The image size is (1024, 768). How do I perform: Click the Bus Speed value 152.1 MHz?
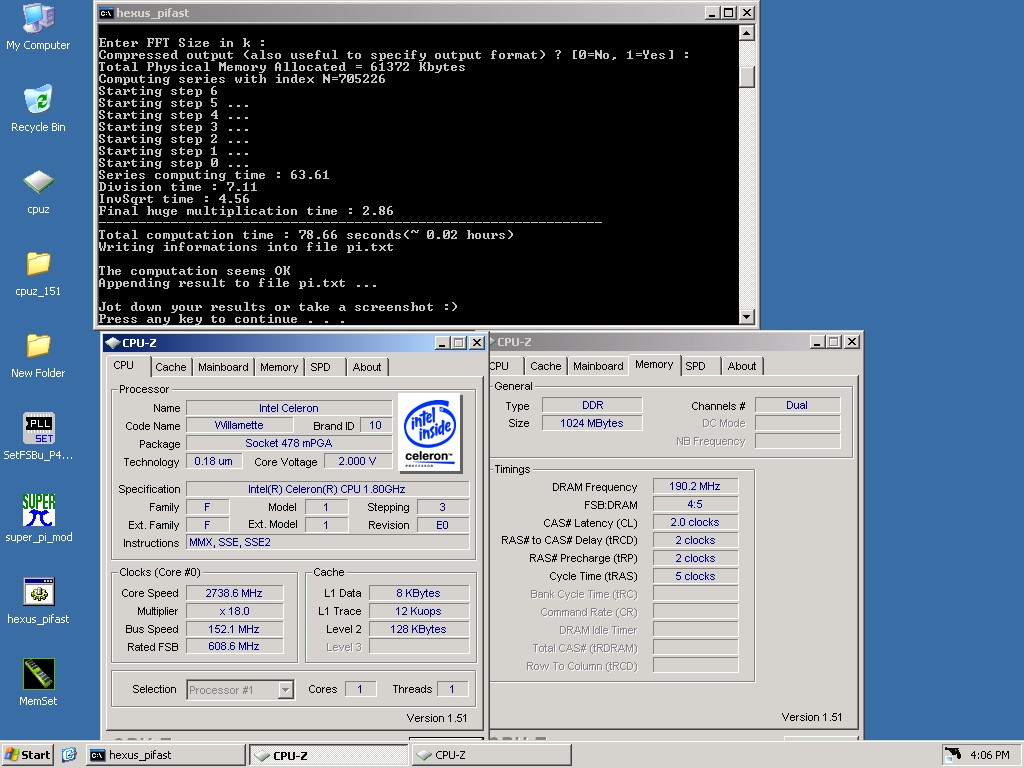(234, 629)
